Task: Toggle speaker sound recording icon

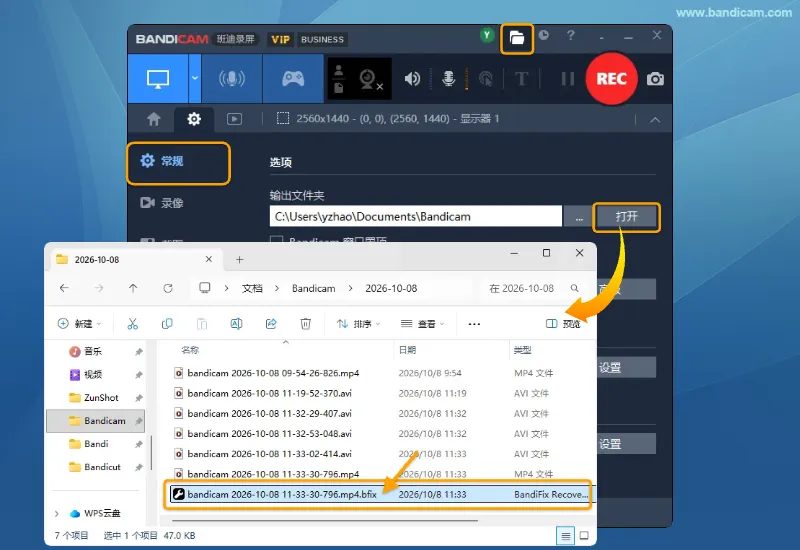Action: [x=412, y=79]
